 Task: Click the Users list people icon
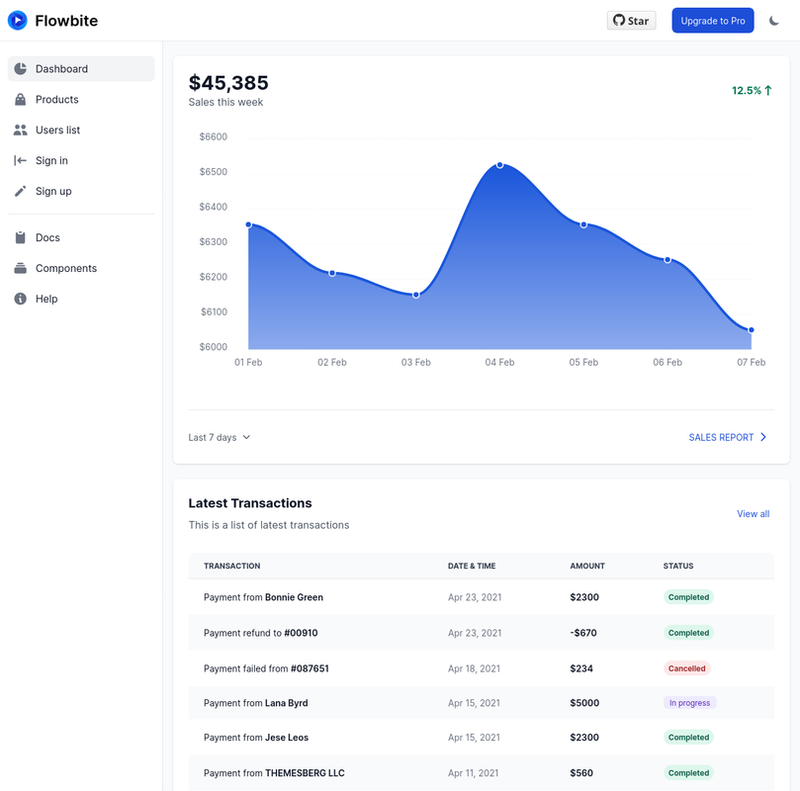tap(20, 130)
